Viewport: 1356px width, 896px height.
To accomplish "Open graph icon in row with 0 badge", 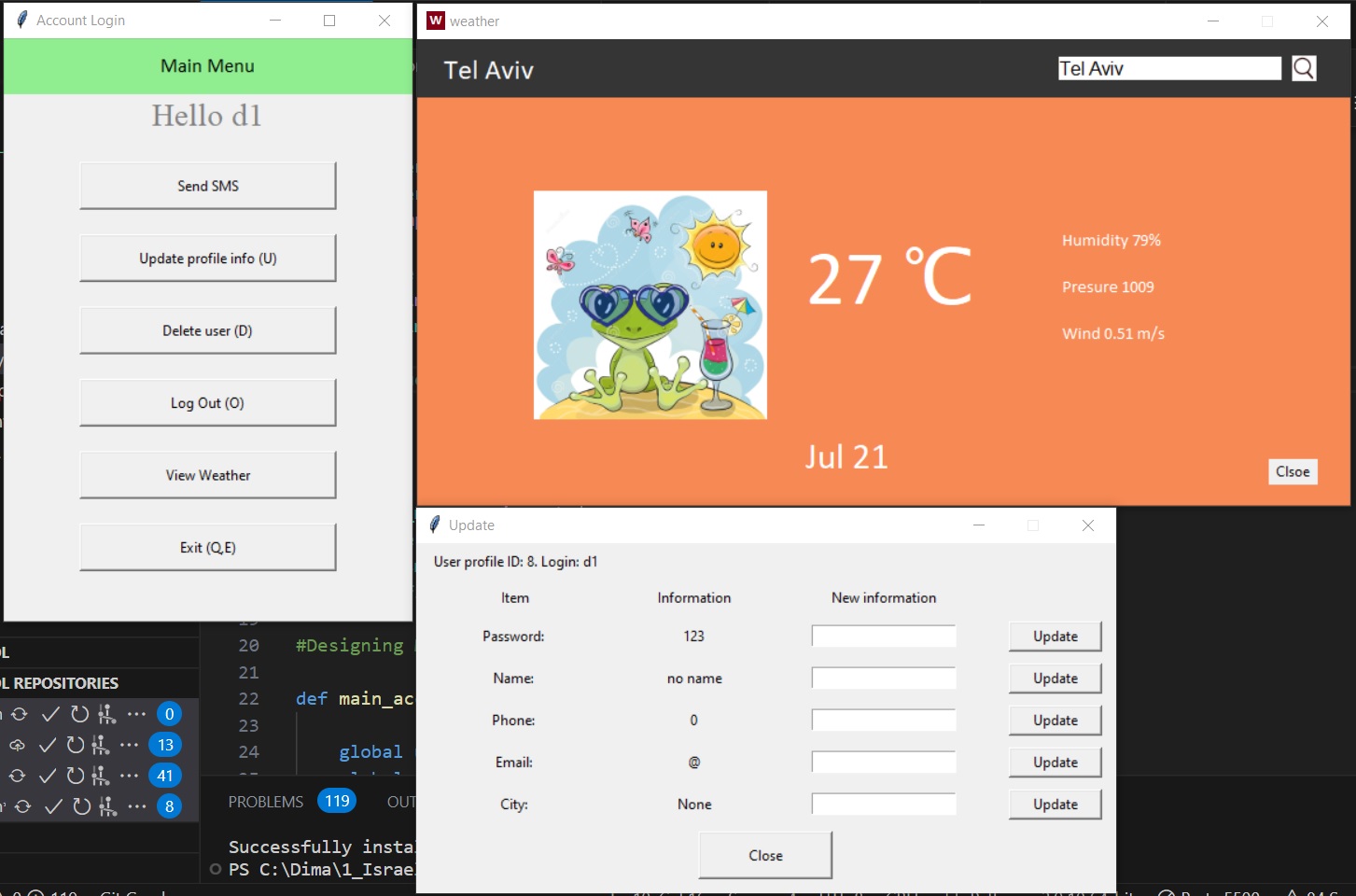I will coord(107,714).
